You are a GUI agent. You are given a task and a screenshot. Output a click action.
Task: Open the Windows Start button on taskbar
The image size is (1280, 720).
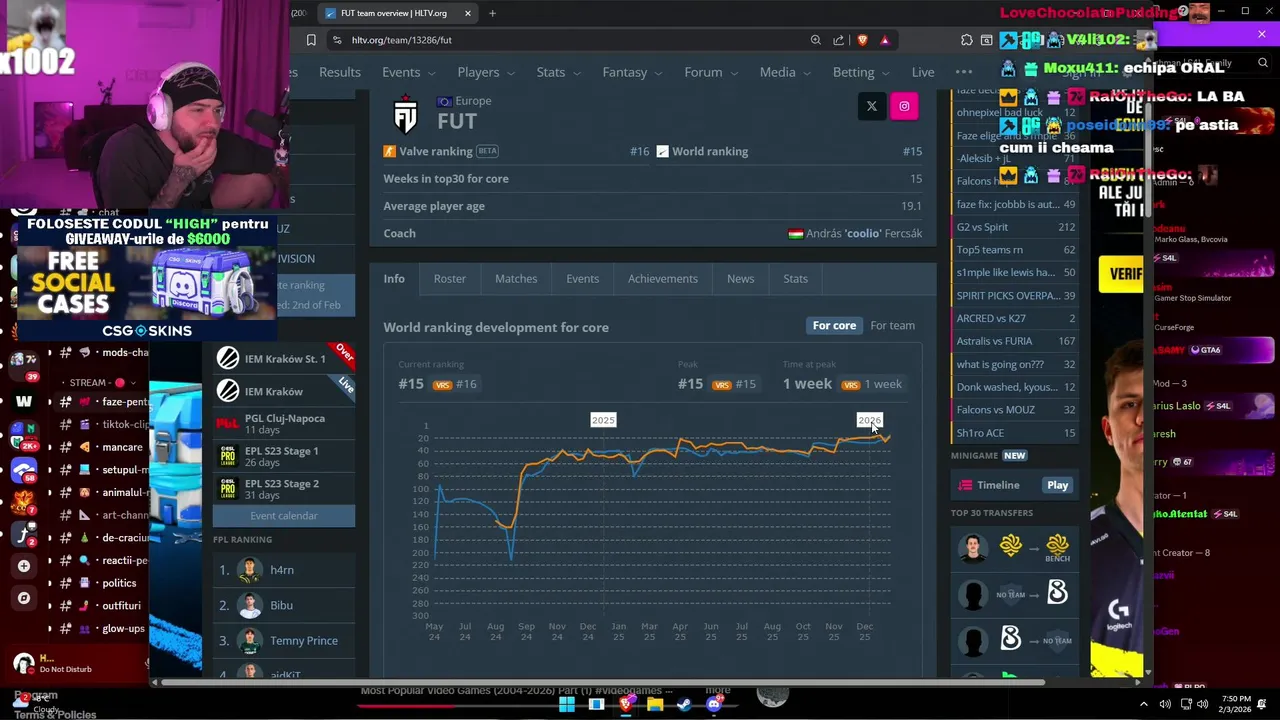[566, 704]
